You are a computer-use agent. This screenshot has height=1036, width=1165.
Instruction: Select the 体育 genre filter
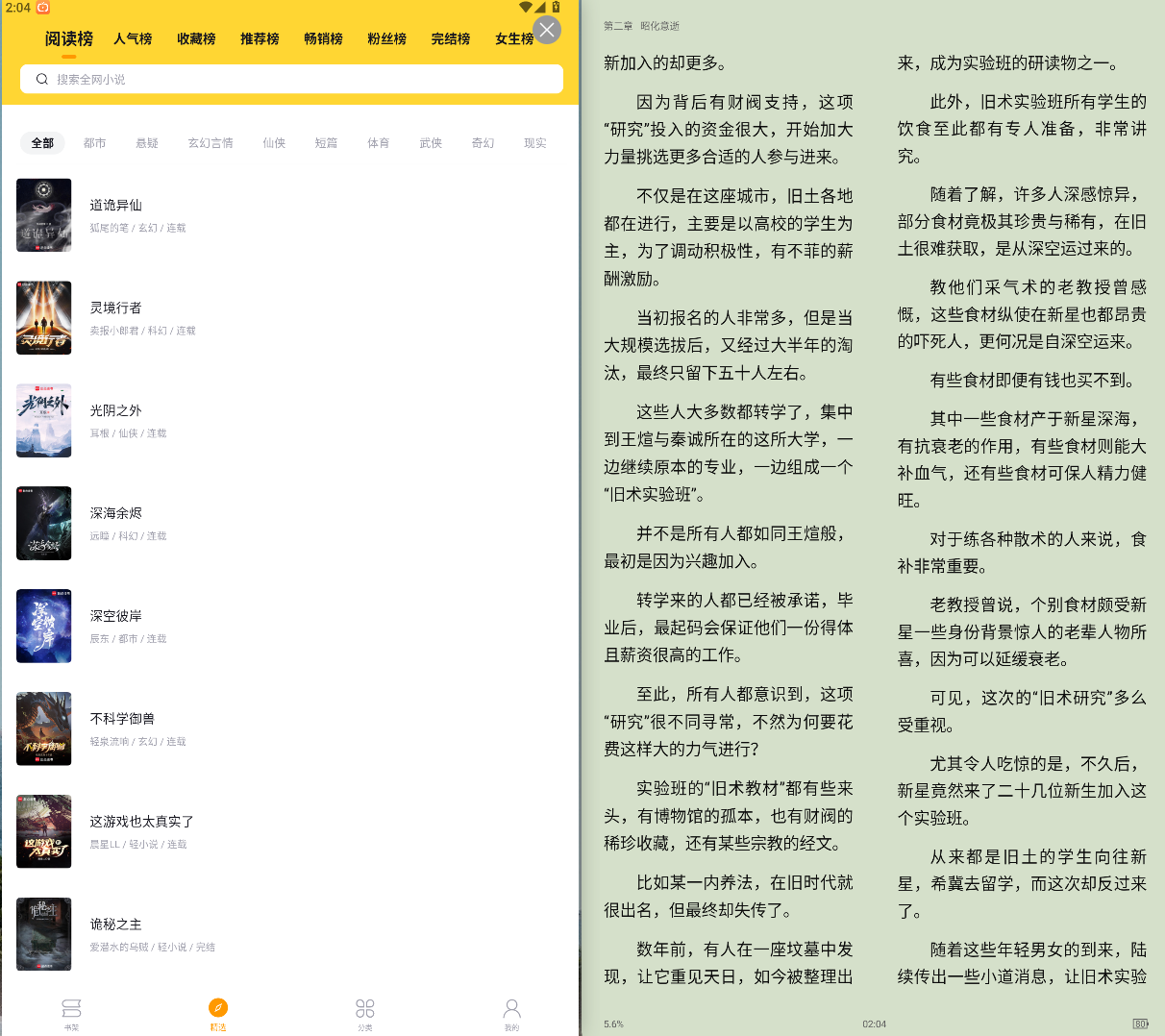[379, 143]
